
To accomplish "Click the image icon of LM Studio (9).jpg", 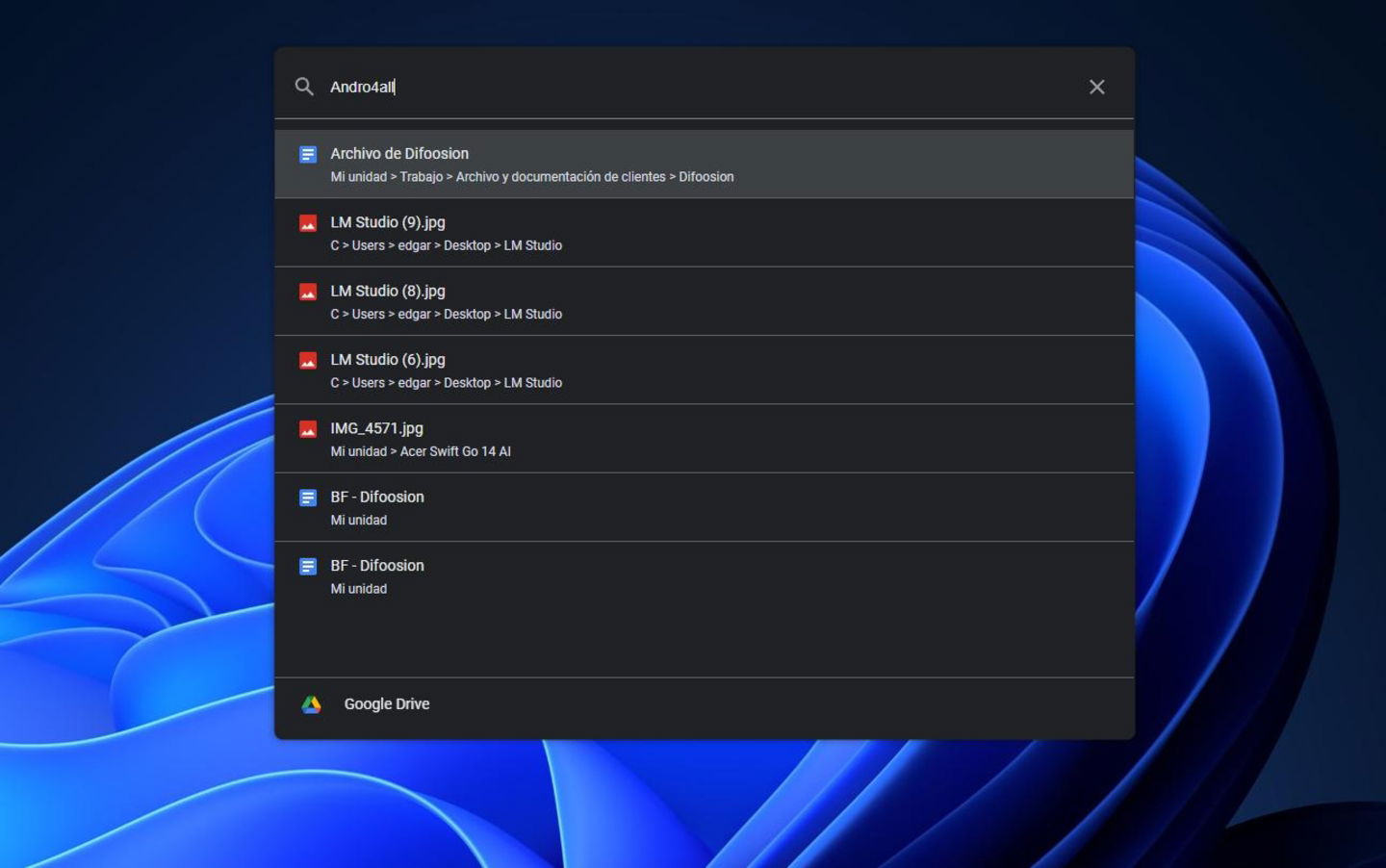I will [x=308, y=223].
